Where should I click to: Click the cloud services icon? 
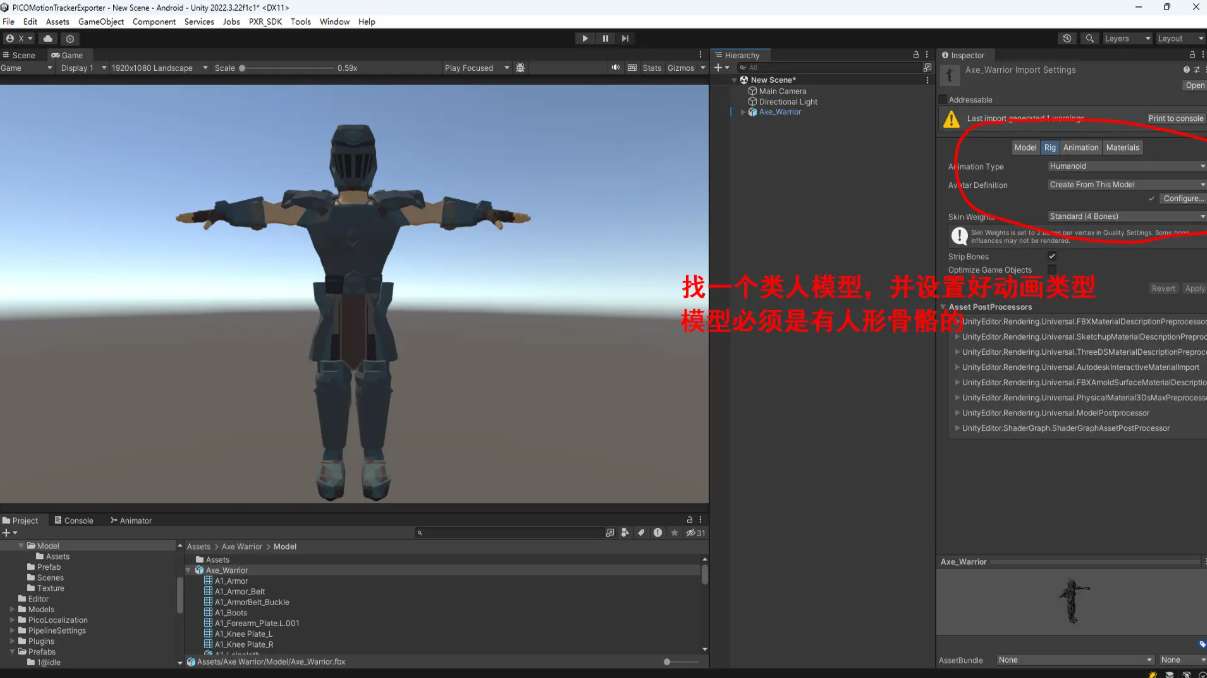point(48,39)
